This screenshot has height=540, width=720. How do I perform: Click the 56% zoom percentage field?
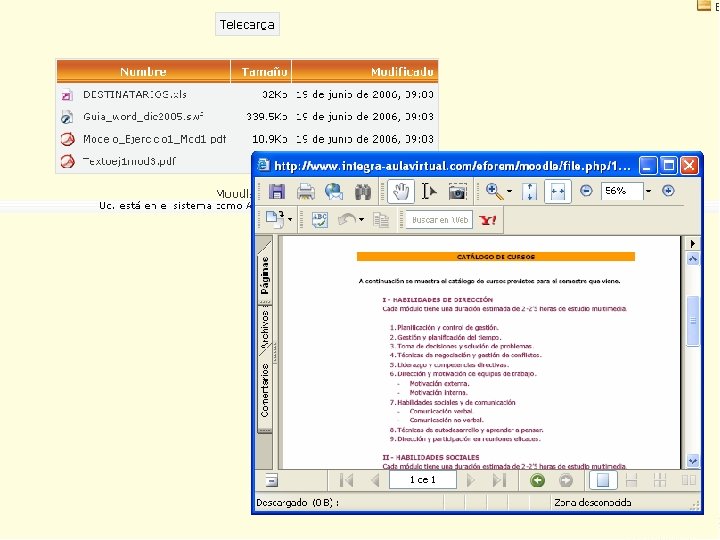tap(622, 191)
